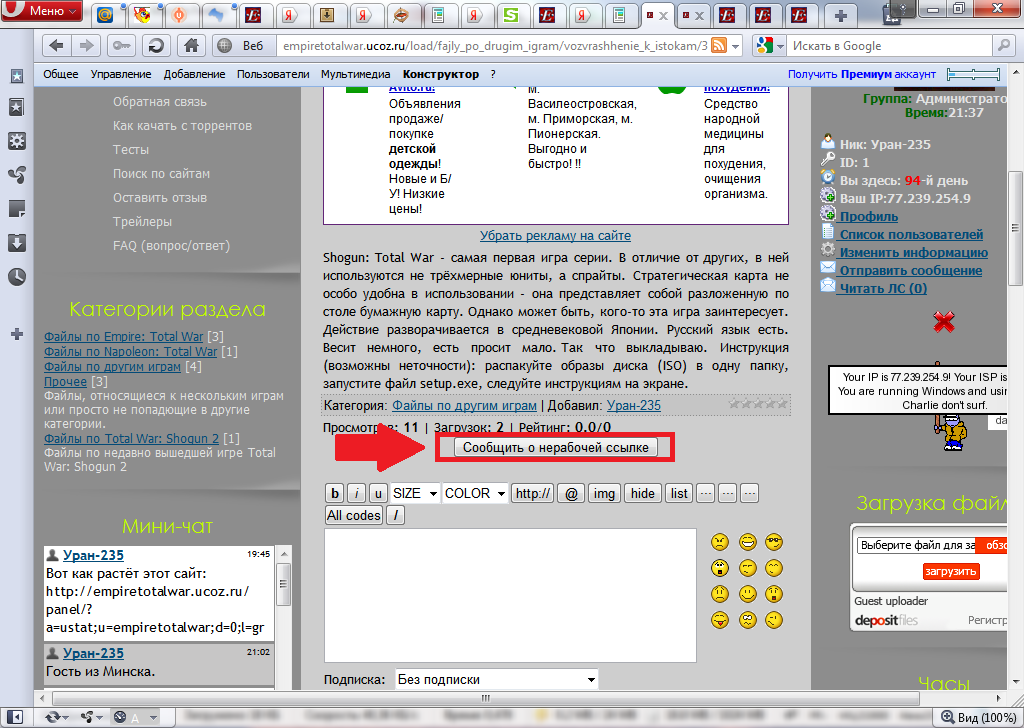Click the comment text area
The height and width of the screenshot is (728, 1024).
(x=510, y=595)
